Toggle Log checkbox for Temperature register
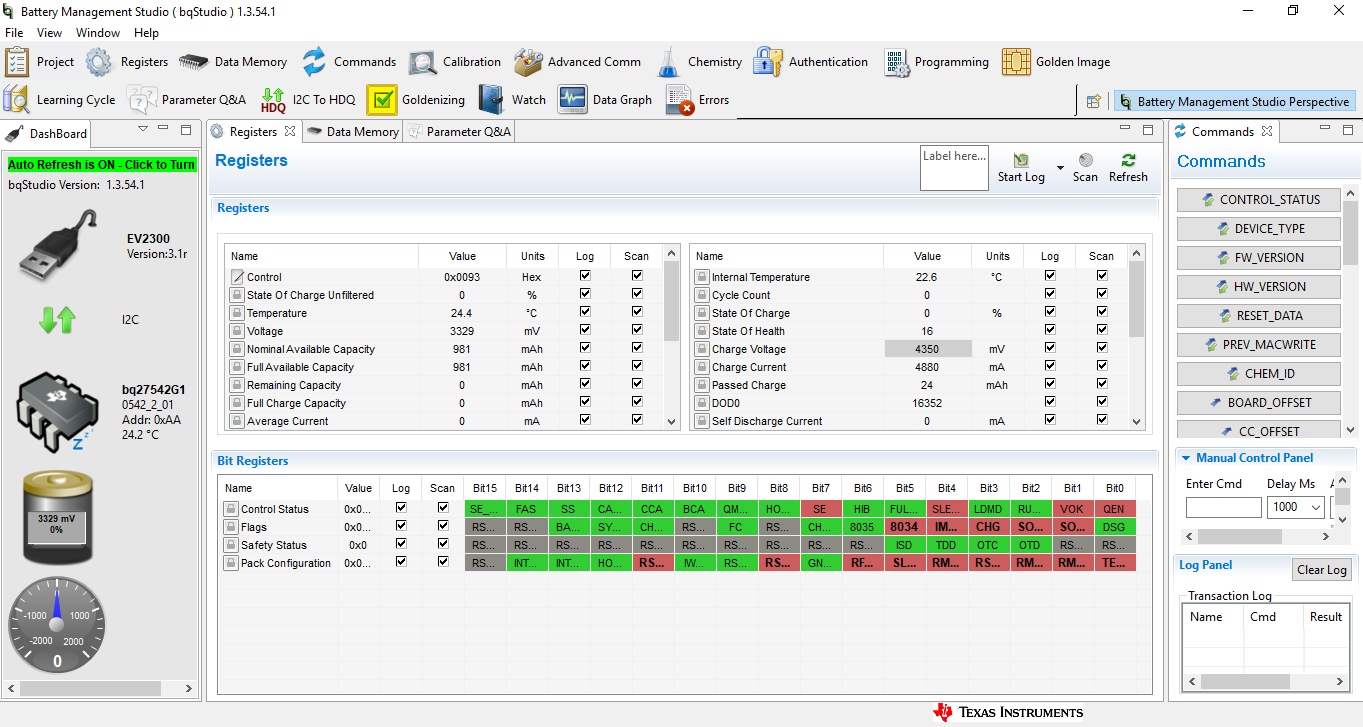 [x=585, y=312]
